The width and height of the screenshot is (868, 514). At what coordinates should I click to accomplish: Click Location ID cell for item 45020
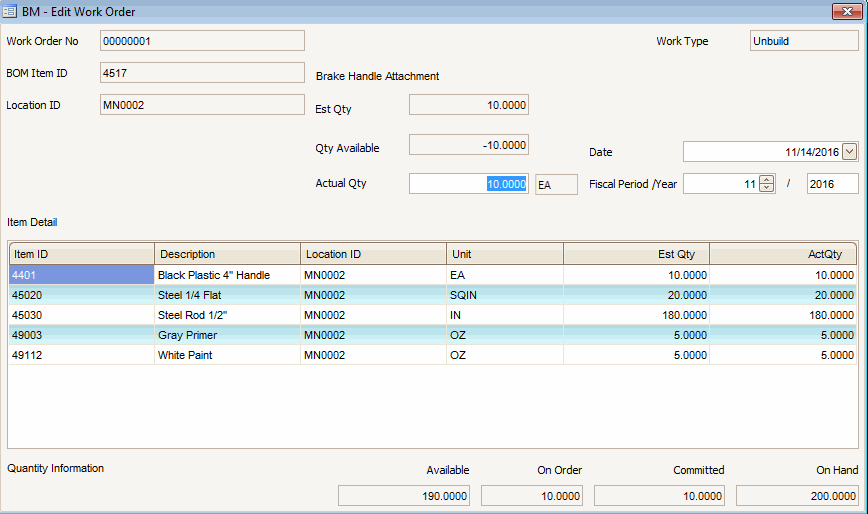tap(374, 295)
